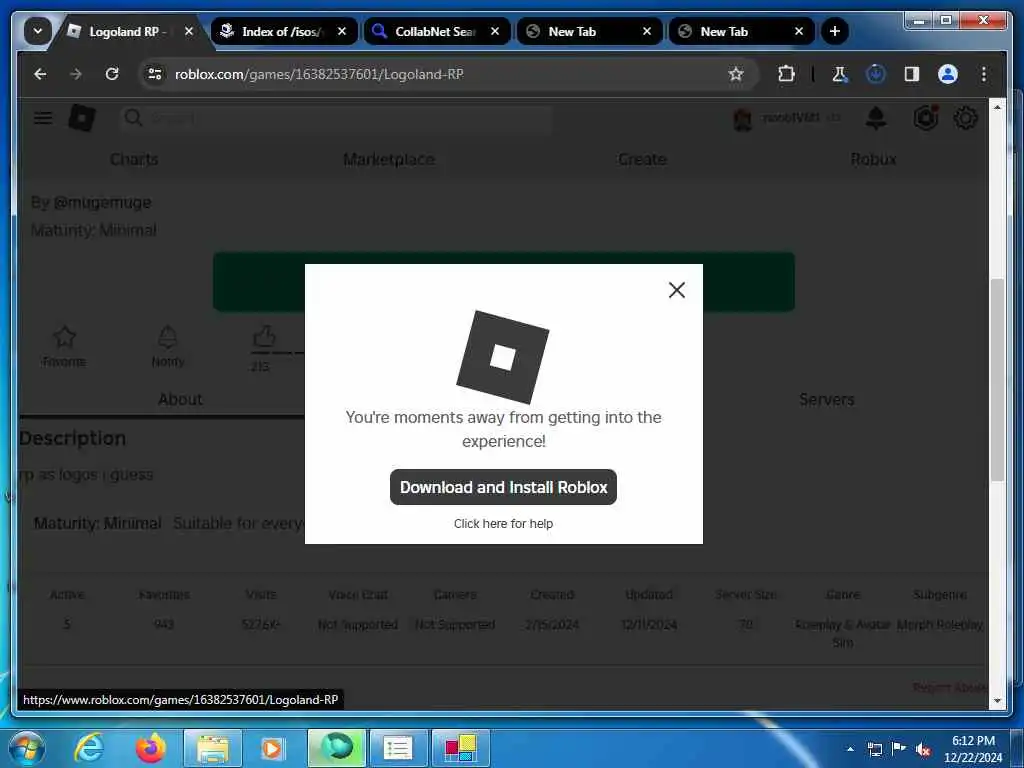Reload the Roblox page
The width and height of the screenshot is (1024, 768).
[x=112, y=74]
